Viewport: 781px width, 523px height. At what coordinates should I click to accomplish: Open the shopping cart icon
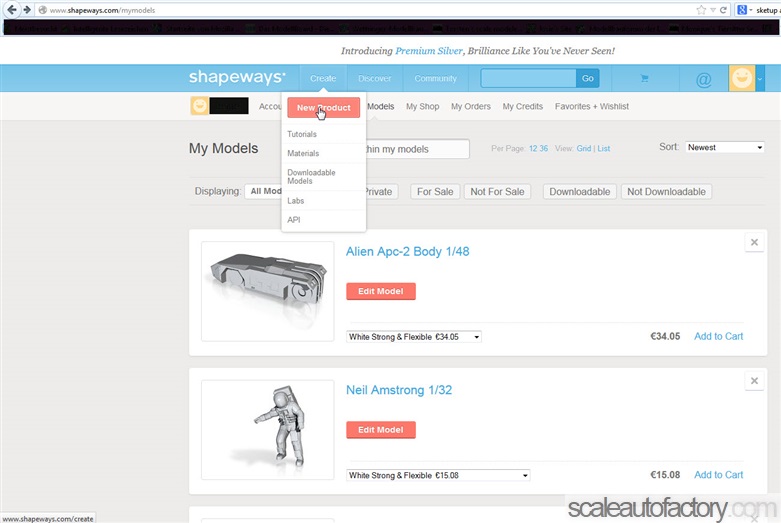pos(644,78)
